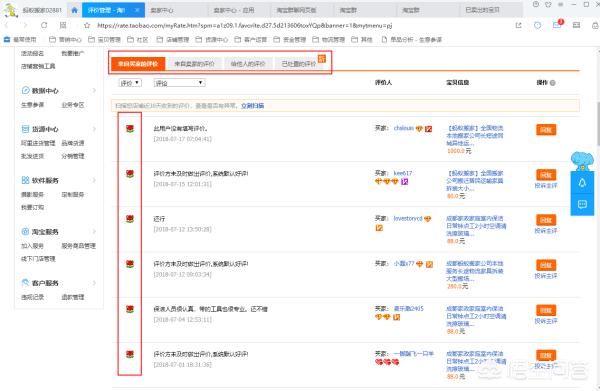Click the review timestamp [2018-07-12 13:50:28]
This screenshot has height=391, width=600.
pyautogui.click(x=183, y=229)
